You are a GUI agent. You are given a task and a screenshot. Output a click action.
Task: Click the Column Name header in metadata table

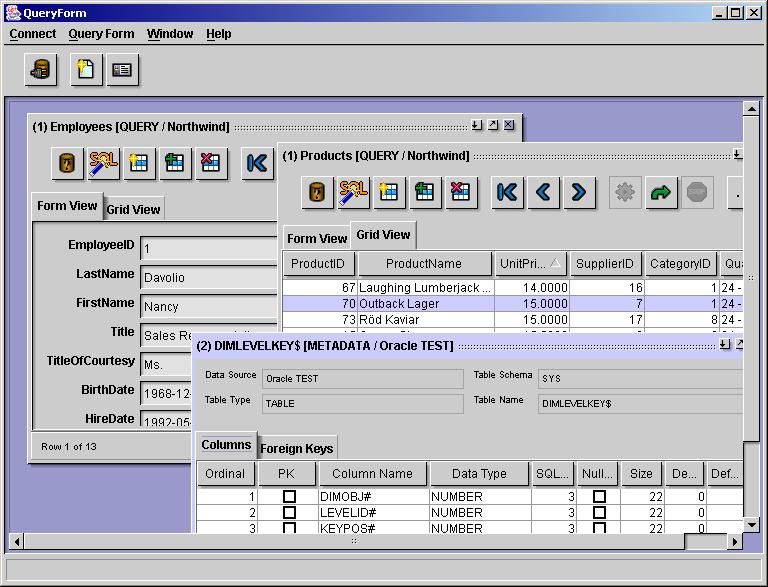click(372, 474)
